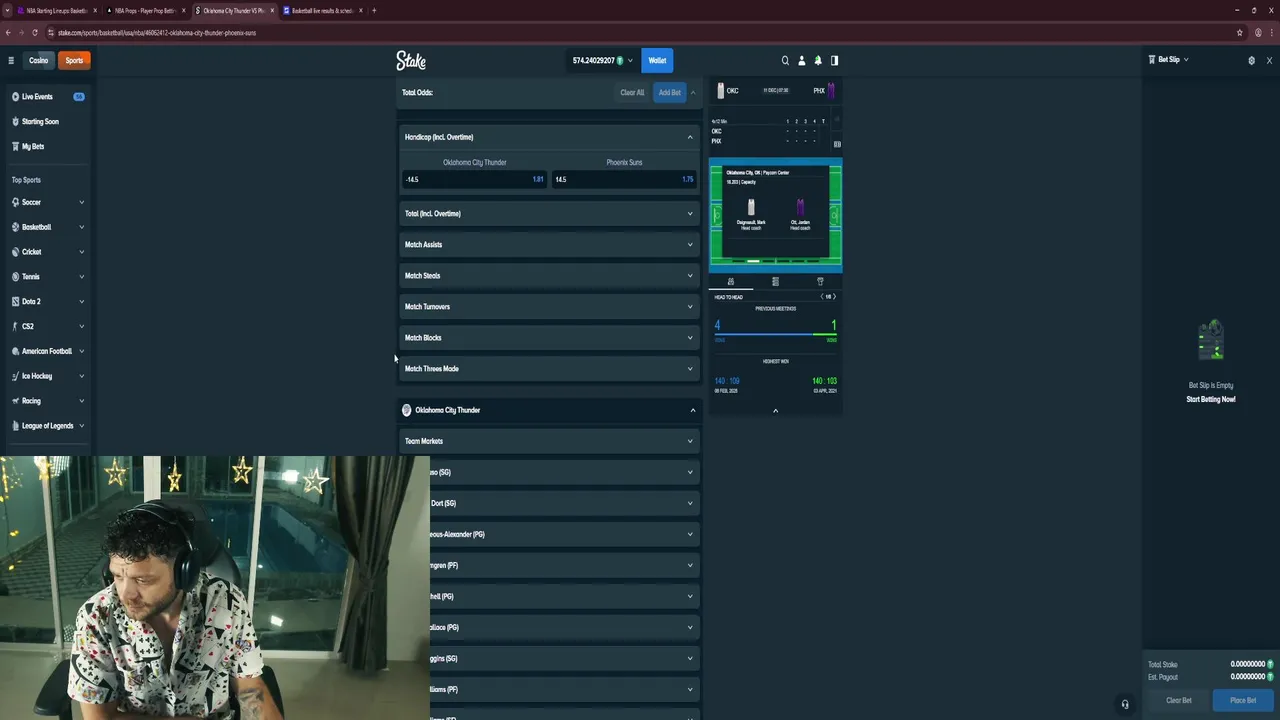The image size is (1280, 720).
Task: Open the balance currency dropdown
Action: pyautogui.click(x=602, y=60)
